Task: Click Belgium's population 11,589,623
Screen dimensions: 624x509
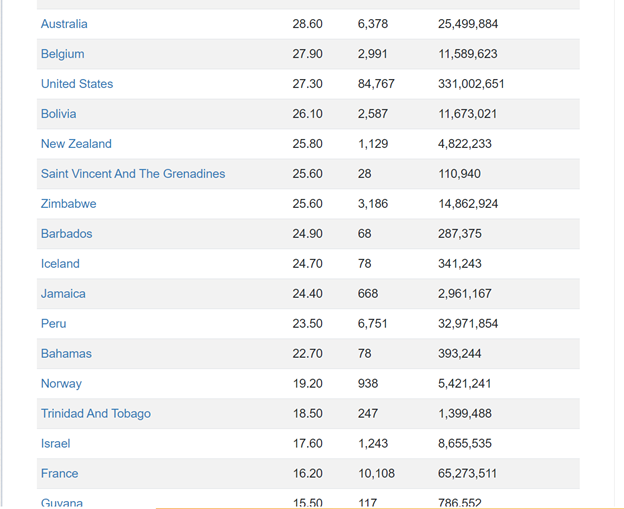Action: 468,54
